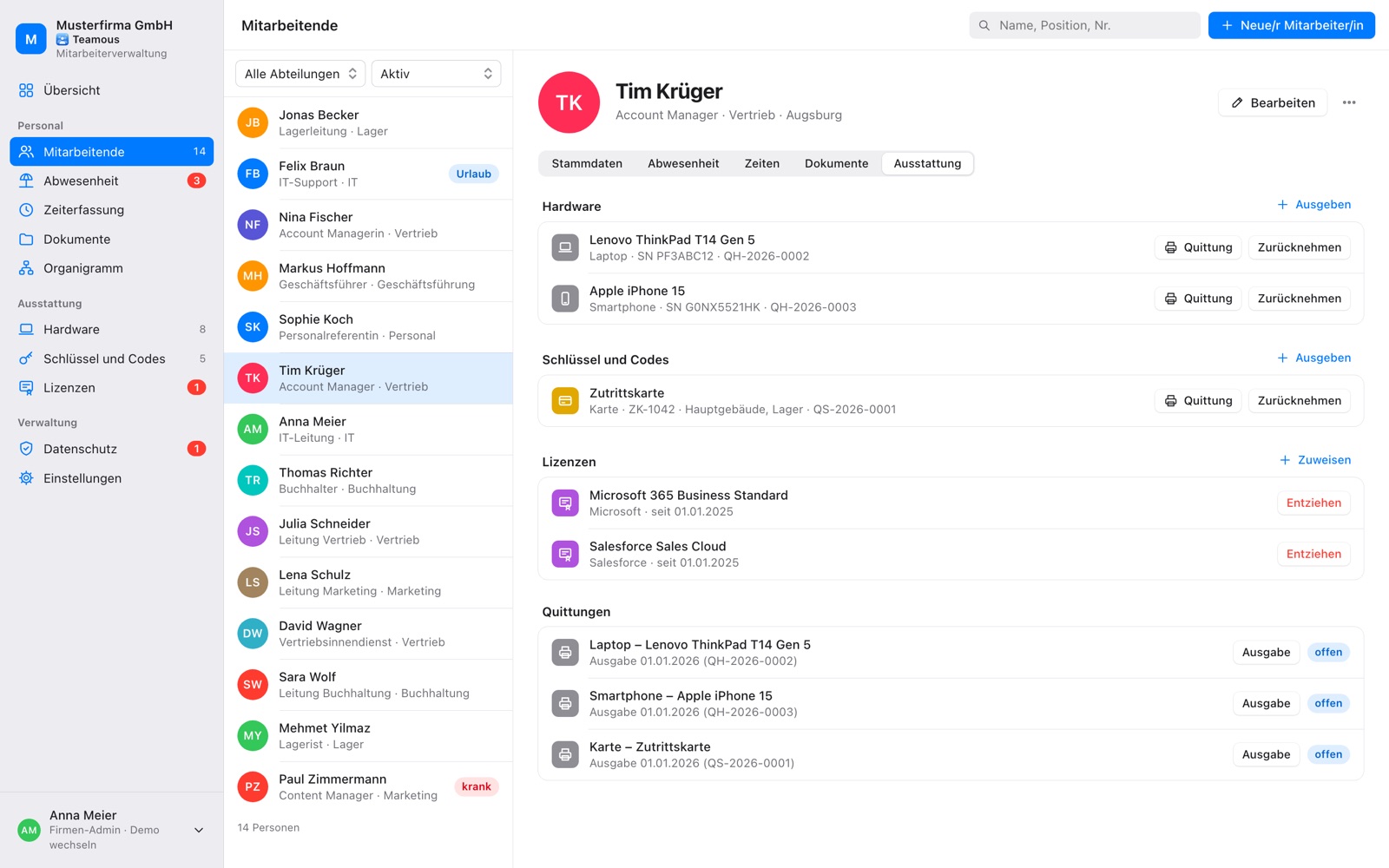This screenshot has height=868, width=1389.
Task: Expand the Alle Abteilungen dropdown
Action: 300,74
